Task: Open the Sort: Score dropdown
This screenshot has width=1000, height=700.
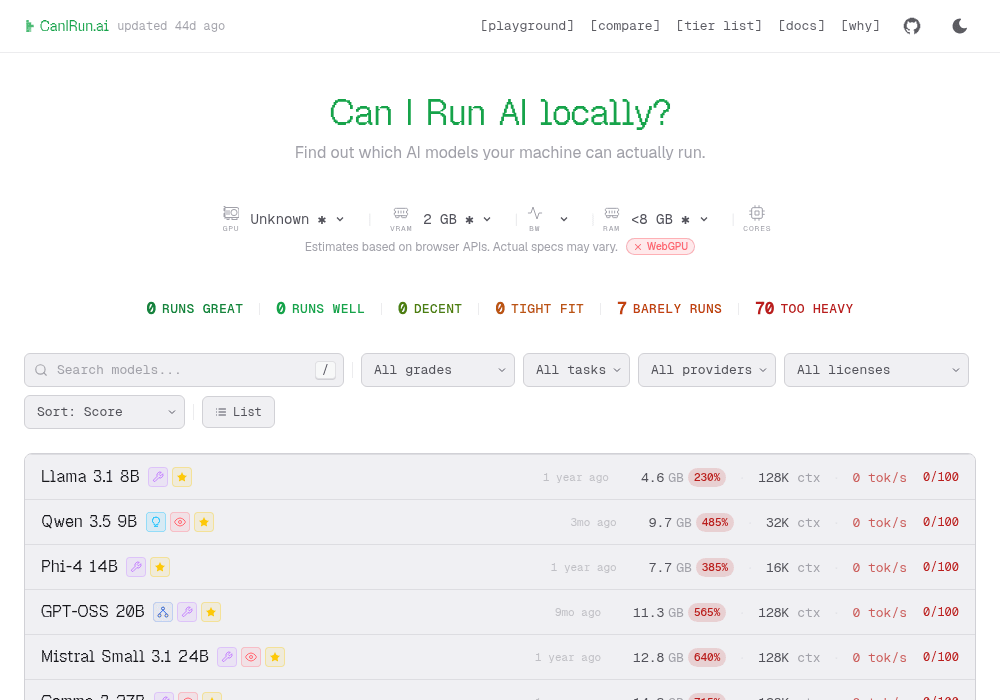Action: pyautogui.click(x=105, y=412)
